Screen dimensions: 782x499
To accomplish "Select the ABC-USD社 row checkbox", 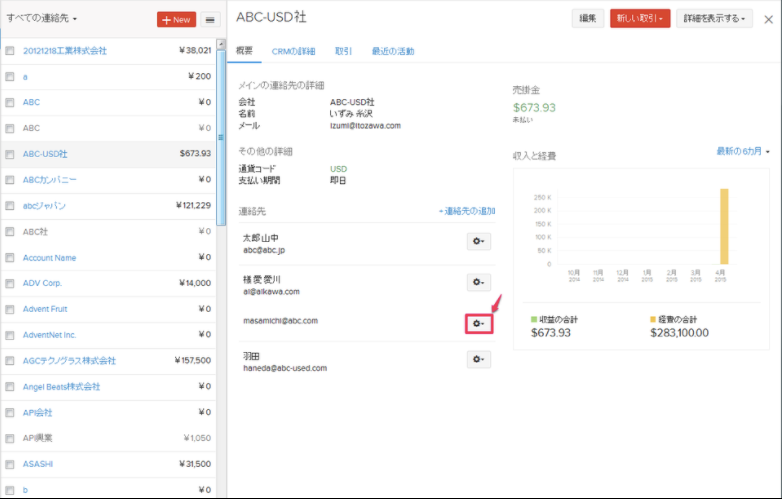I will (x=10, y=154).
